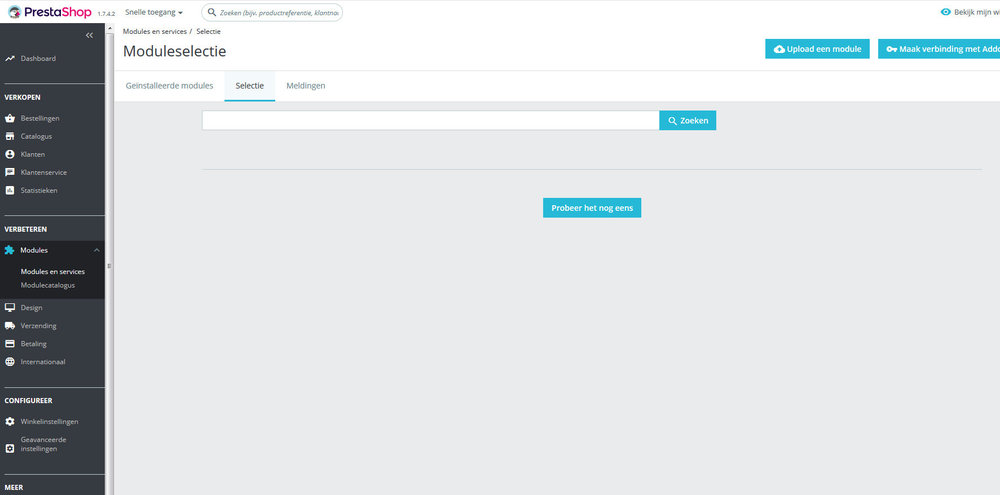Click the Klantenservice chat icon

coord(10,172)
